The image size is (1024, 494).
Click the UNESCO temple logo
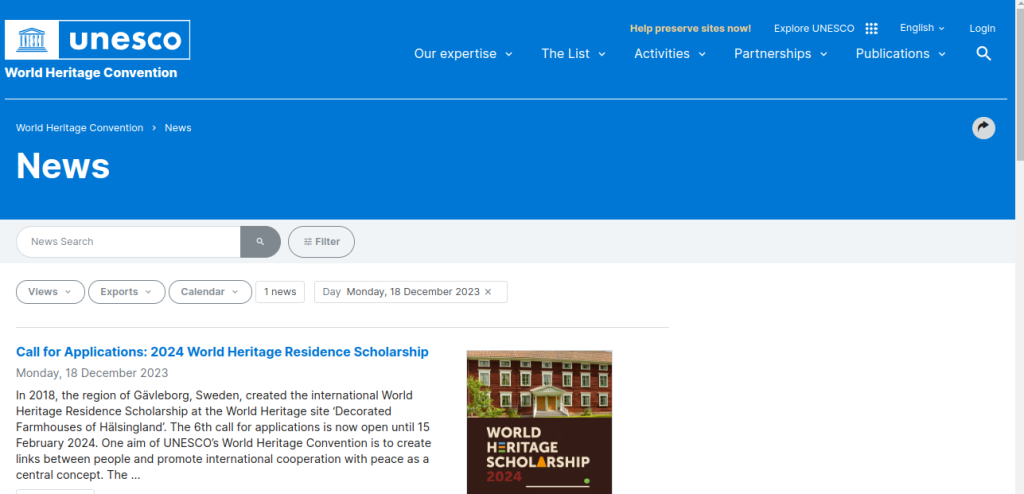32,40
